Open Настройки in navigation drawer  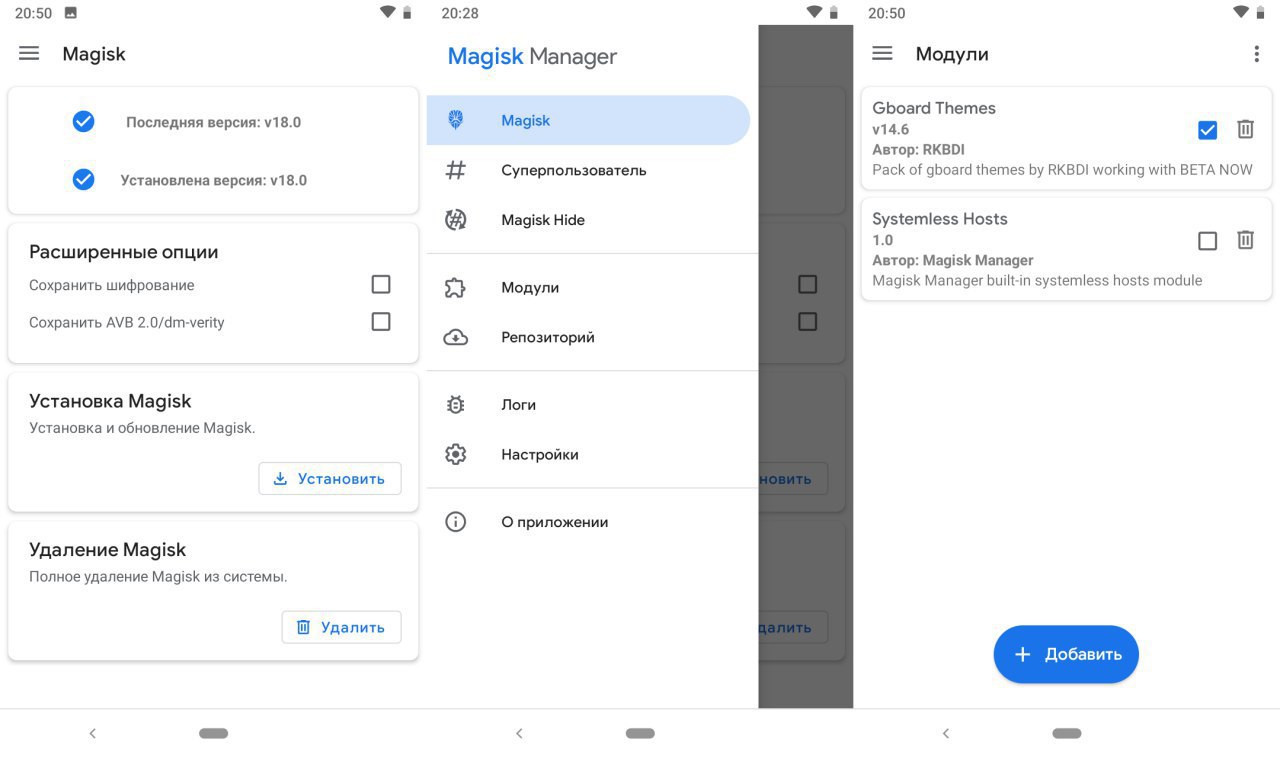[592, 454]
